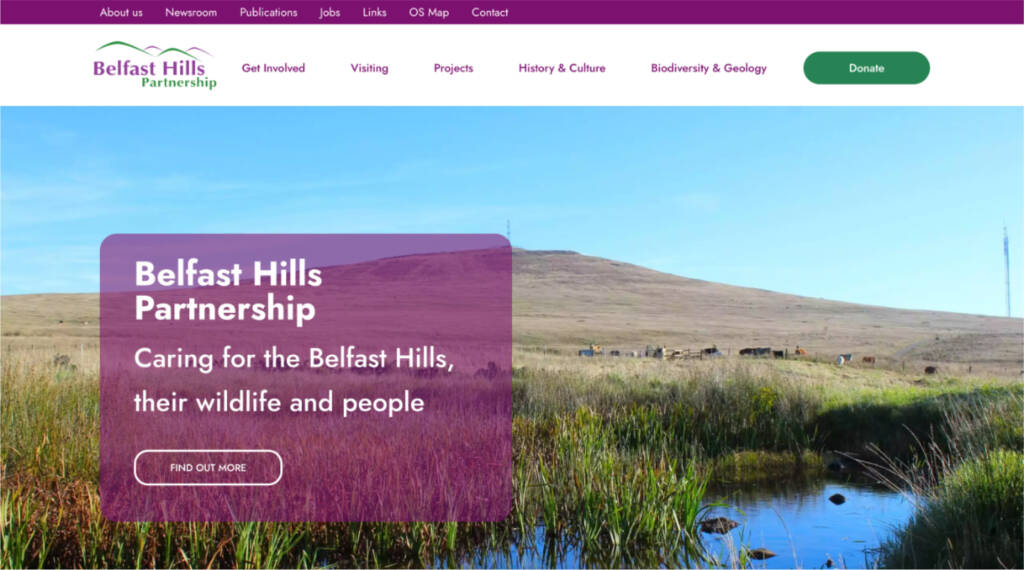Click the Belfast Hills Partnership hero heading
The image size is (1024, 570).
pyautogui.click(x=228, y=291)
